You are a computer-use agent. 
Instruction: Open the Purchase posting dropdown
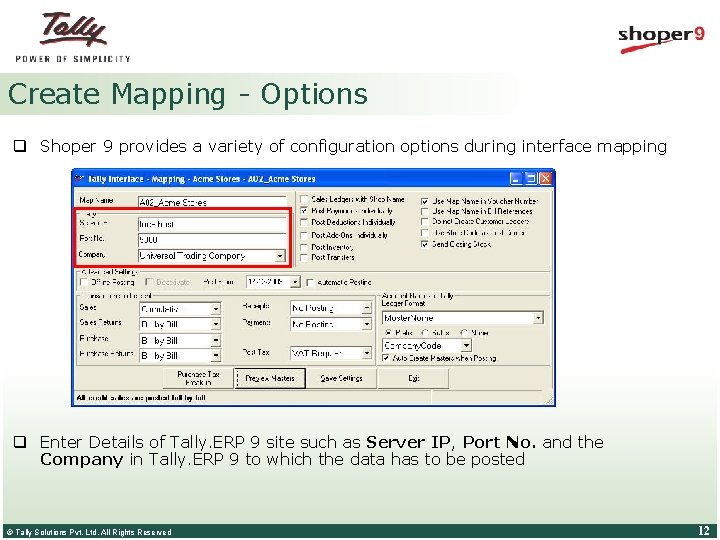click(215, 341)
